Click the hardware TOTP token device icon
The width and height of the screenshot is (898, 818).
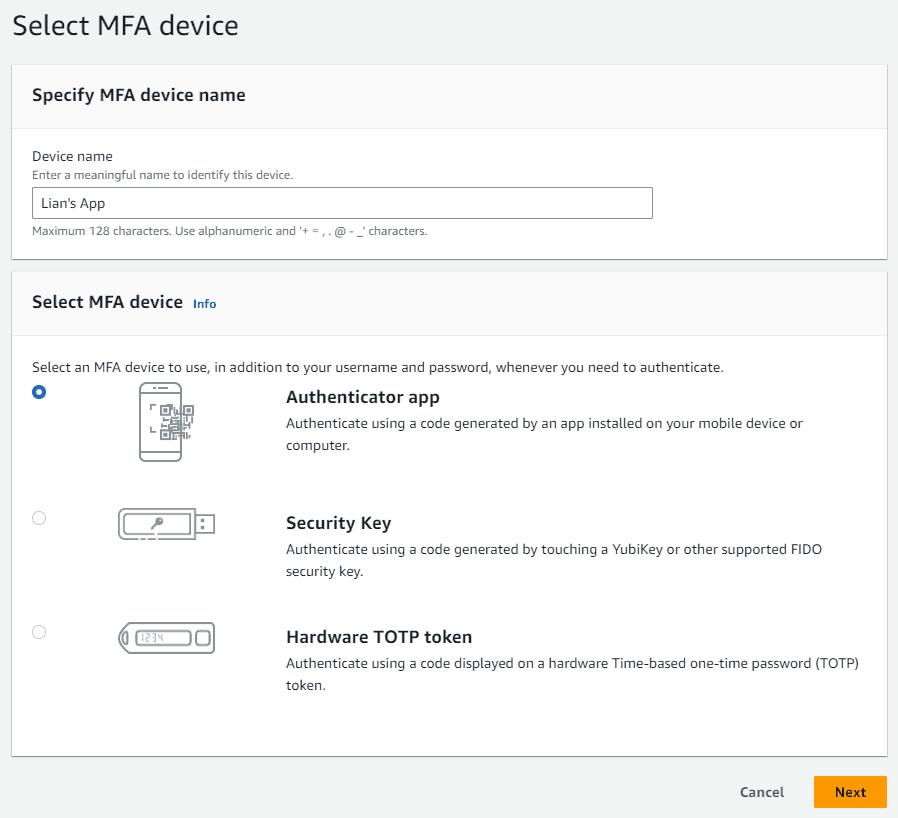pyautogui.click(x=167, y=637)
